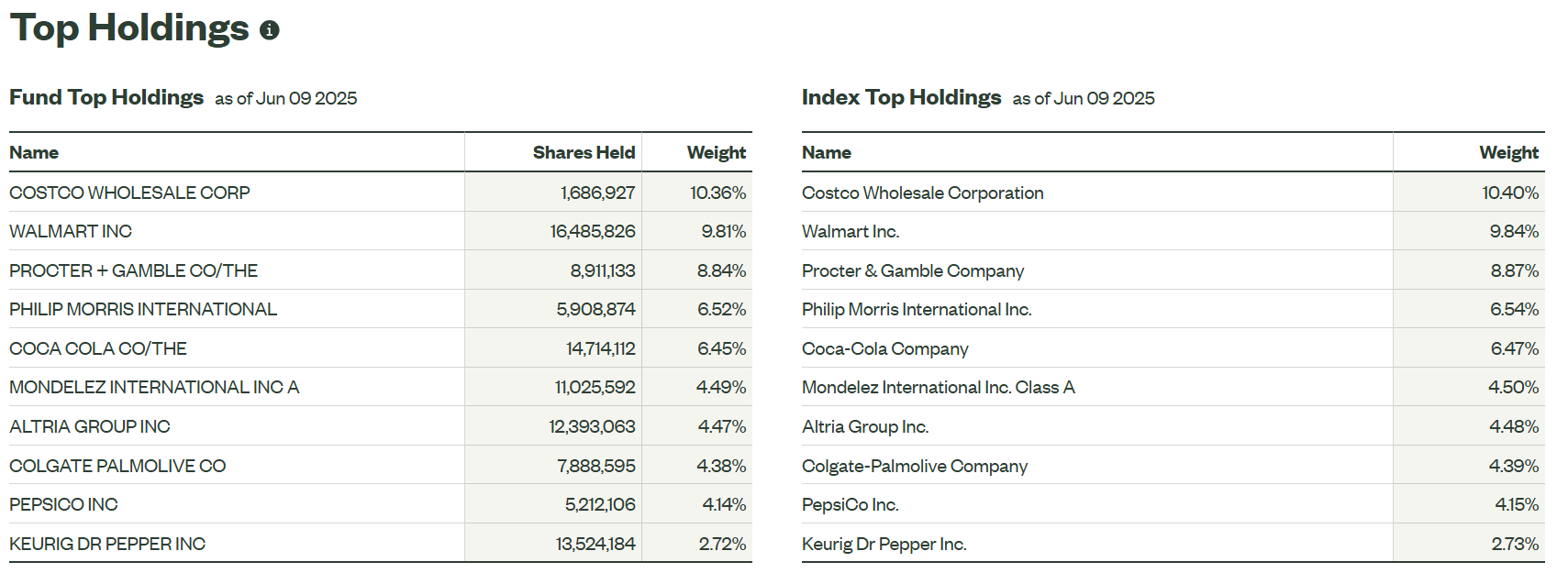Click PepsiCo Inc. in index holdings
The width and height of the screenshot is (1568, 573).
(850, 504)
